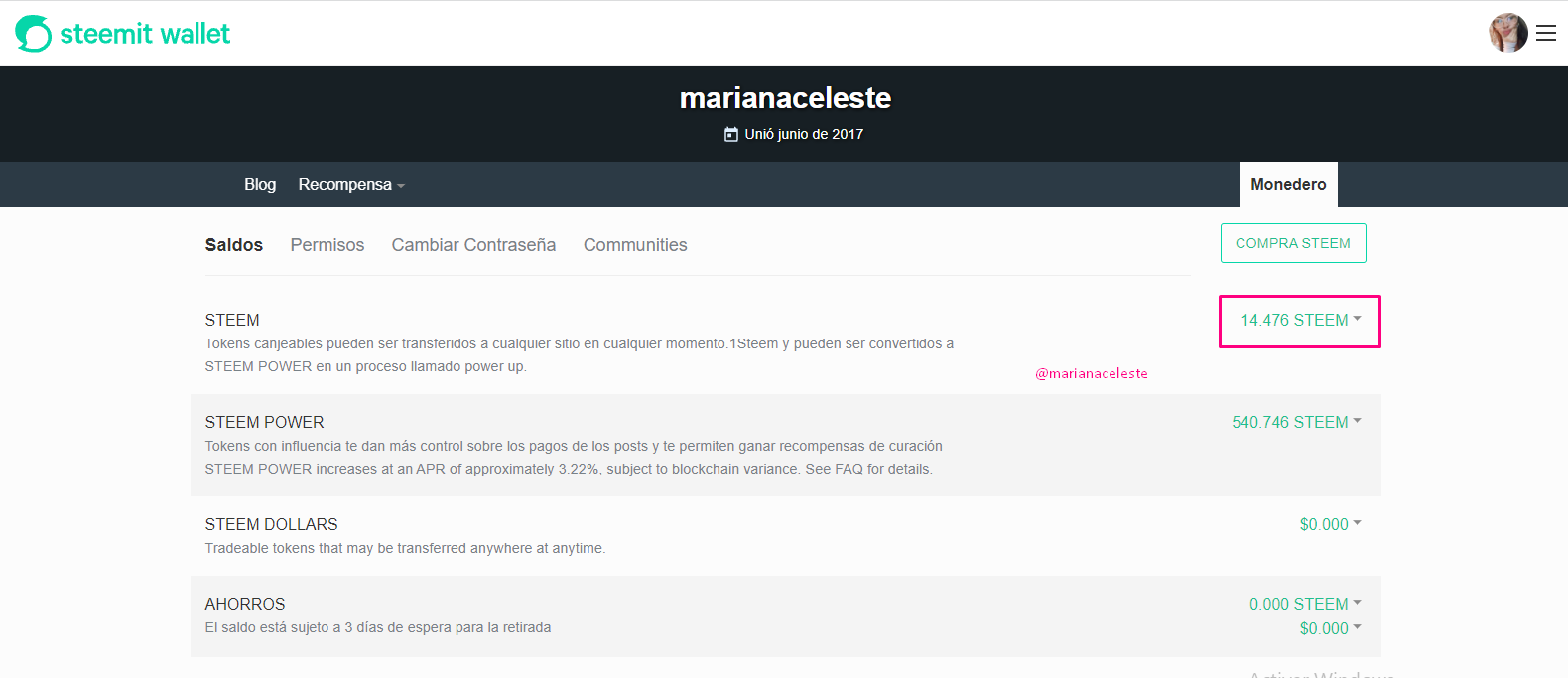
Task: Click 'Tradeable tokens that may be transferred' text
Action: pos(405,548)
